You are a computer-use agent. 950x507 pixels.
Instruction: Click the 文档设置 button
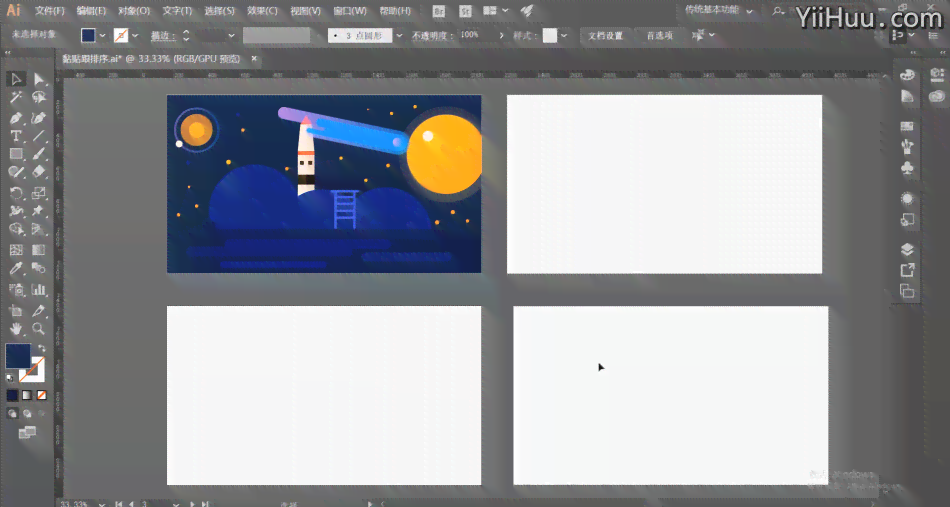[x=606, y=36]
